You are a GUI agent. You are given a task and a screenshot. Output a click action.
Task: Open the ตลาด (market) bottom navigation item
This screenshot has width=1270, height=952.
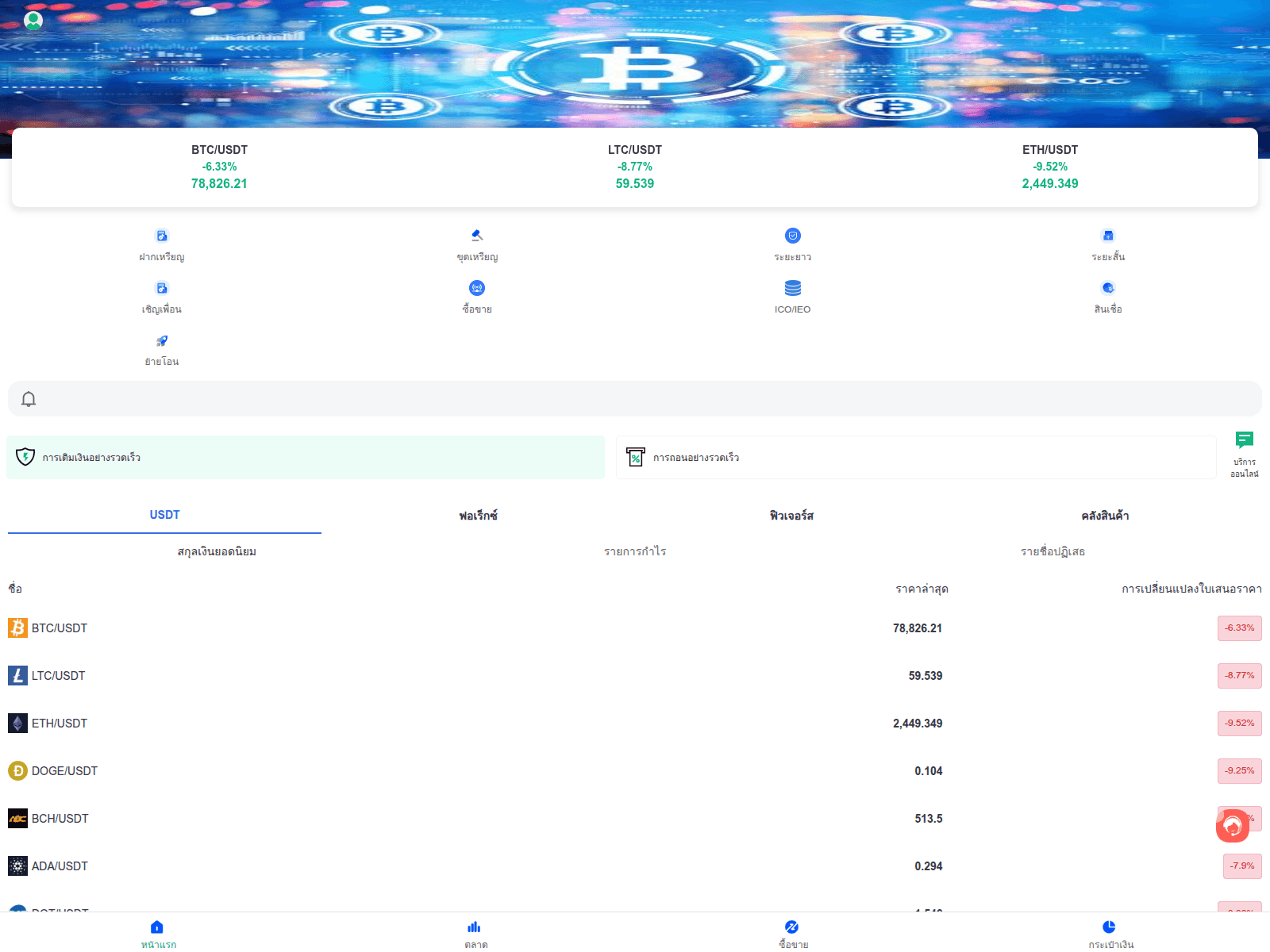(474, 932)
